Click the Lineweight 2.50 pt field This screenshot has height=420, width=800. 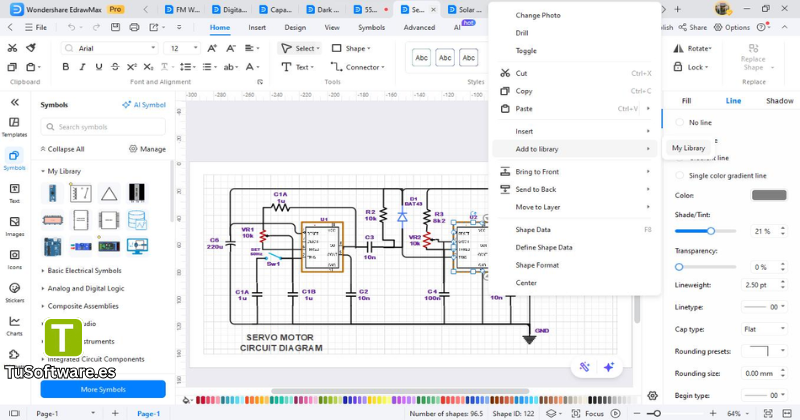click(x=764, y=285)
